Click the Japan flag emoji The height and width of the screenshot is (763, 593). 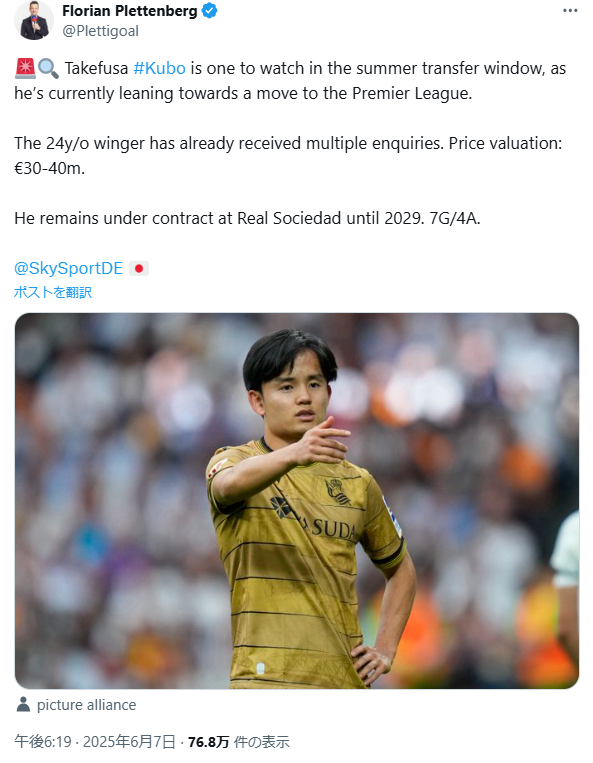tap(139, 269)
